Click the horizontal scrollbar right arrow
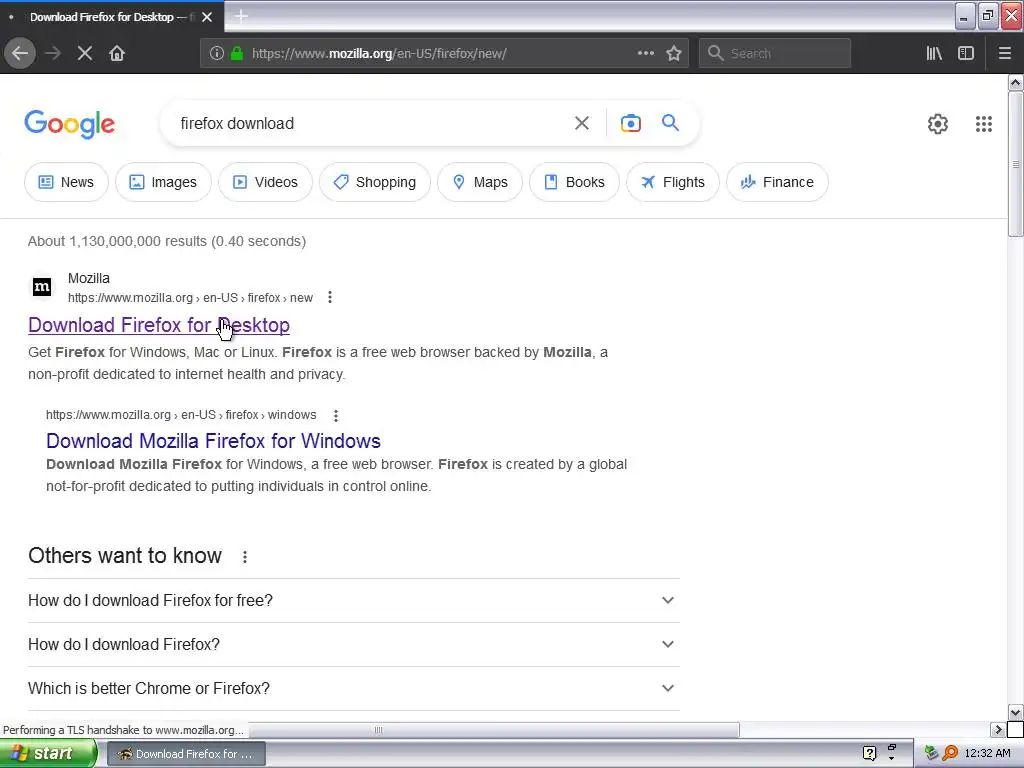 click(999, 729)
